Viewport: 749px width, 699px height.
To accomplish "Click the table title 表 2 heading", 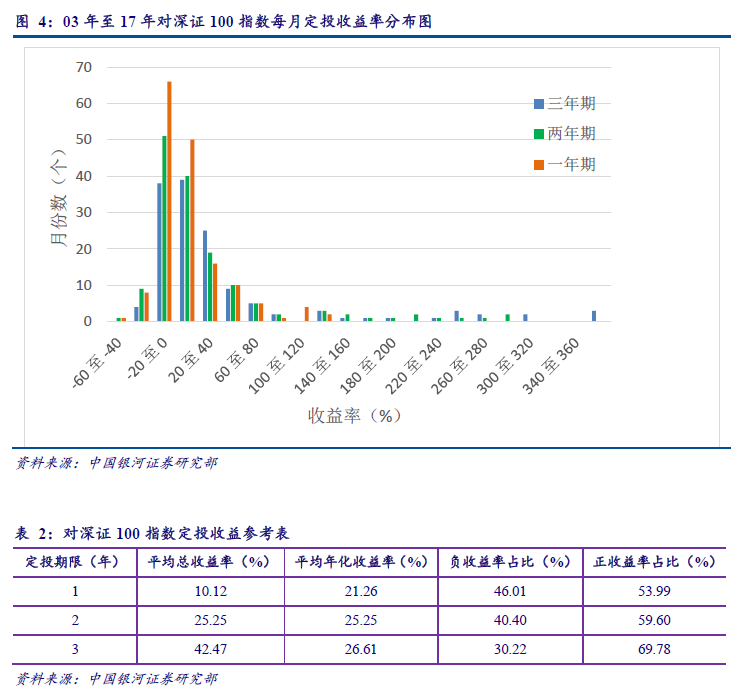I will (152, 533).
